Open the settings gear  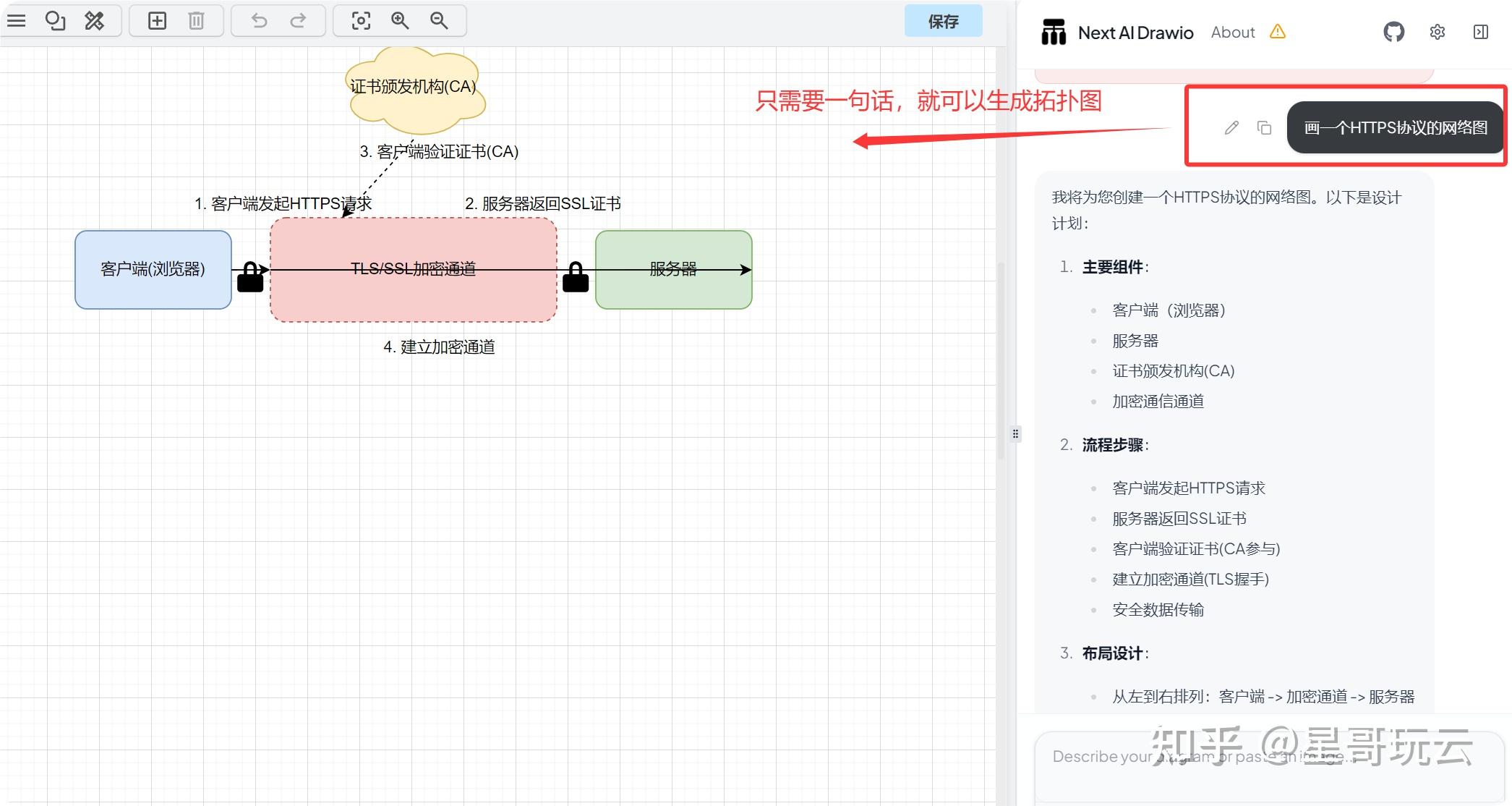(1437, 32)
